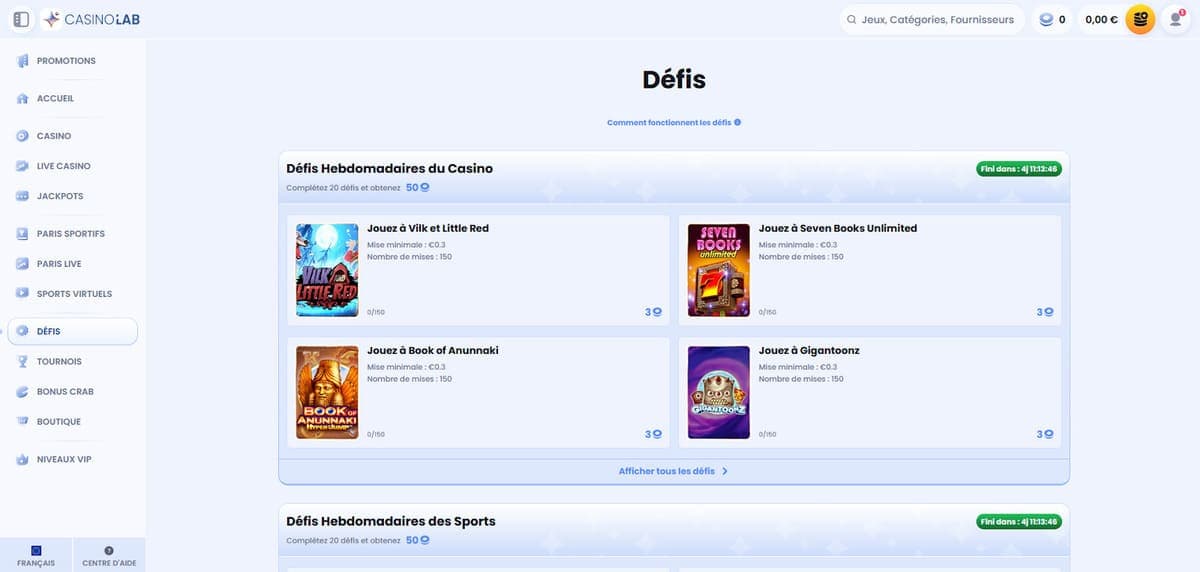Open the Sports Virtuels sidebar icon
Viewport: 1200px width, 572px height.
[x=22, y=294]
